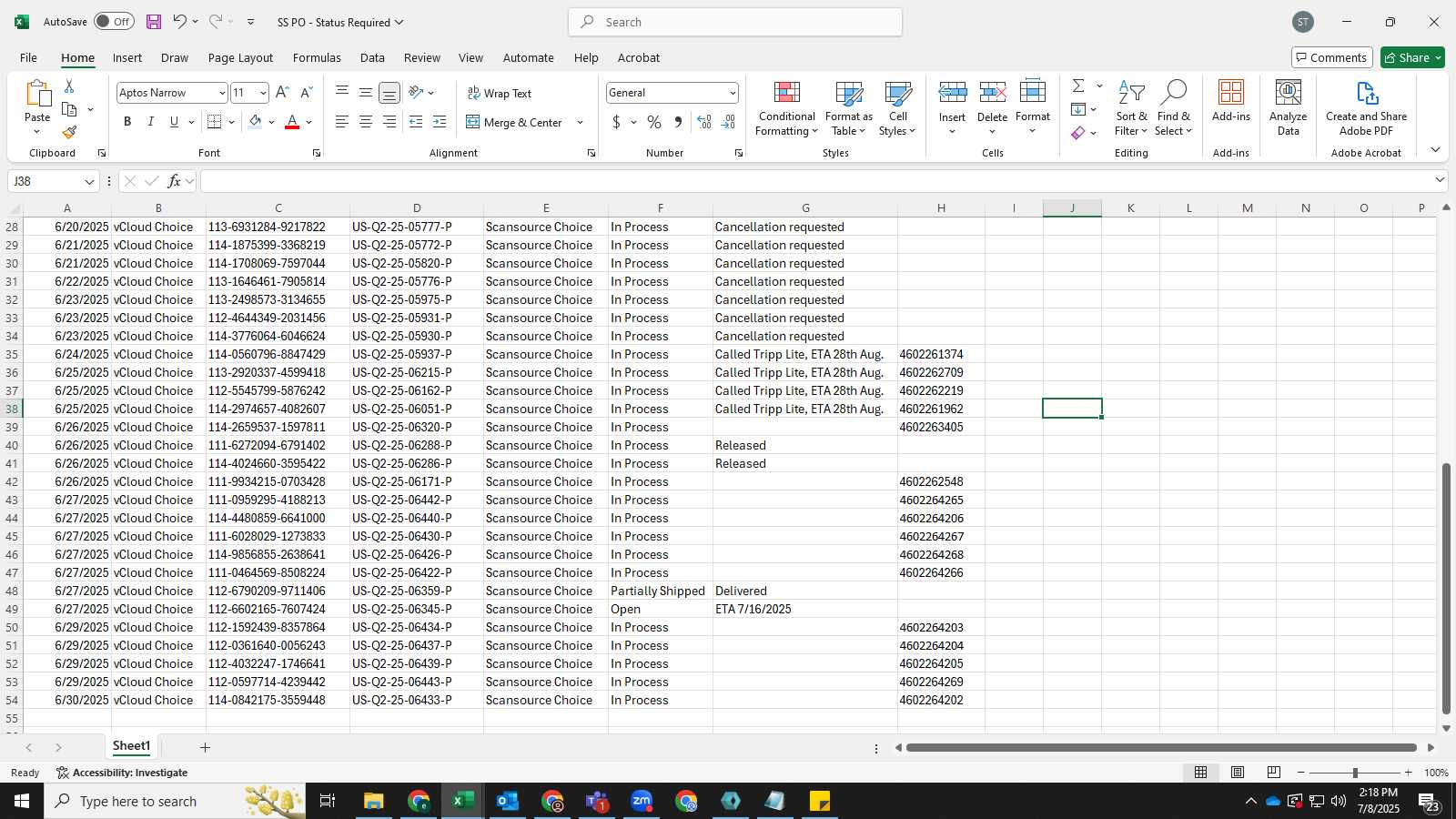This screenshot has width=1456, height=819.
Task: Click the Borders icon
Action: [215, 122]
